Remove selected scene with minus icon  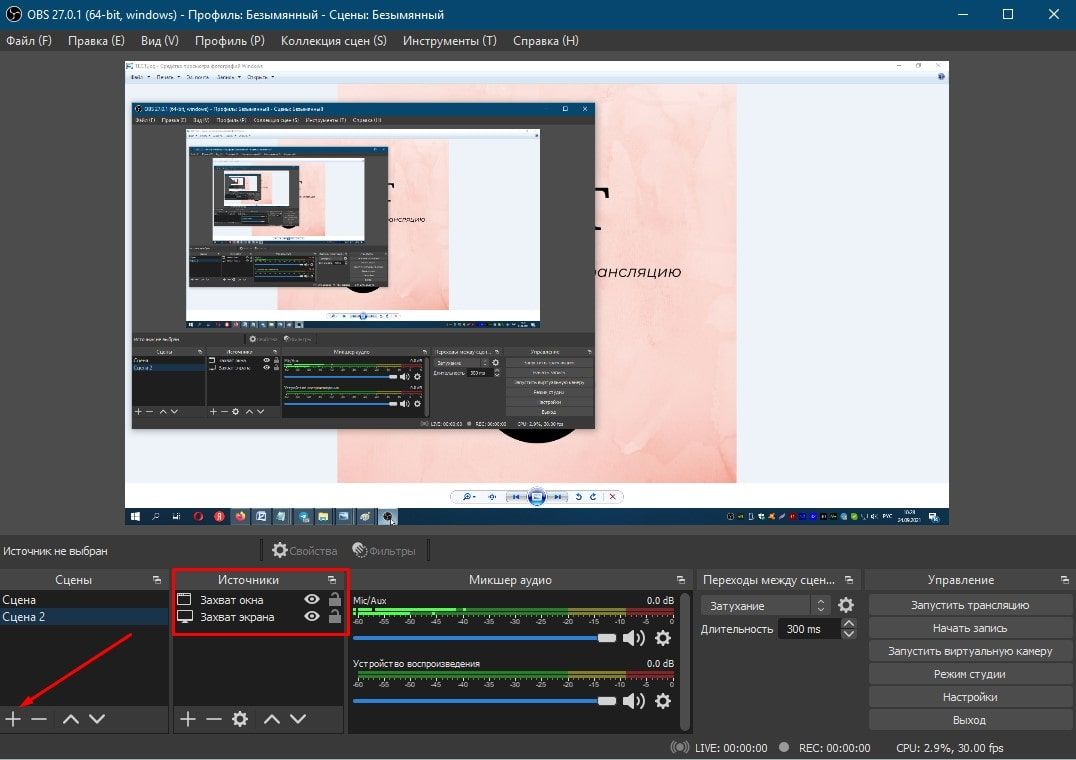tap(39, 719)
